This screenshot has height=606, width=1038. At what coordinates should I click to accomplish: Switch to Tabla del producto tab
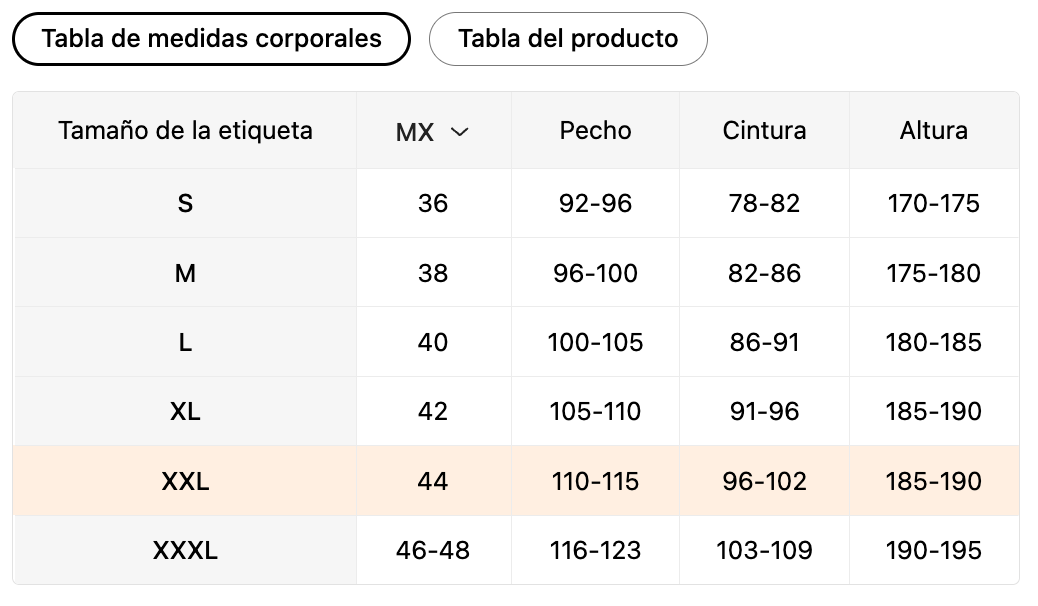coord(568,39)
